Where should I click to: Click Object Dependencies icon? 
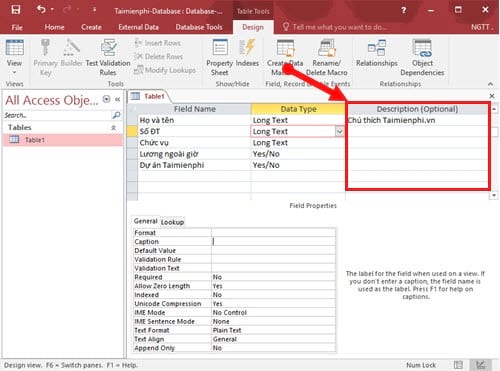point(422,47)
